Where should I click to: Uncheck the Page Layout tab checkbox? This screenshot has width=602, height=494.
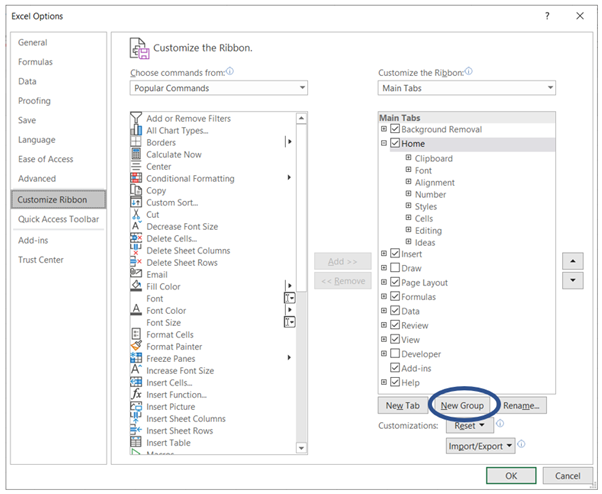click(x=395, y=282)
